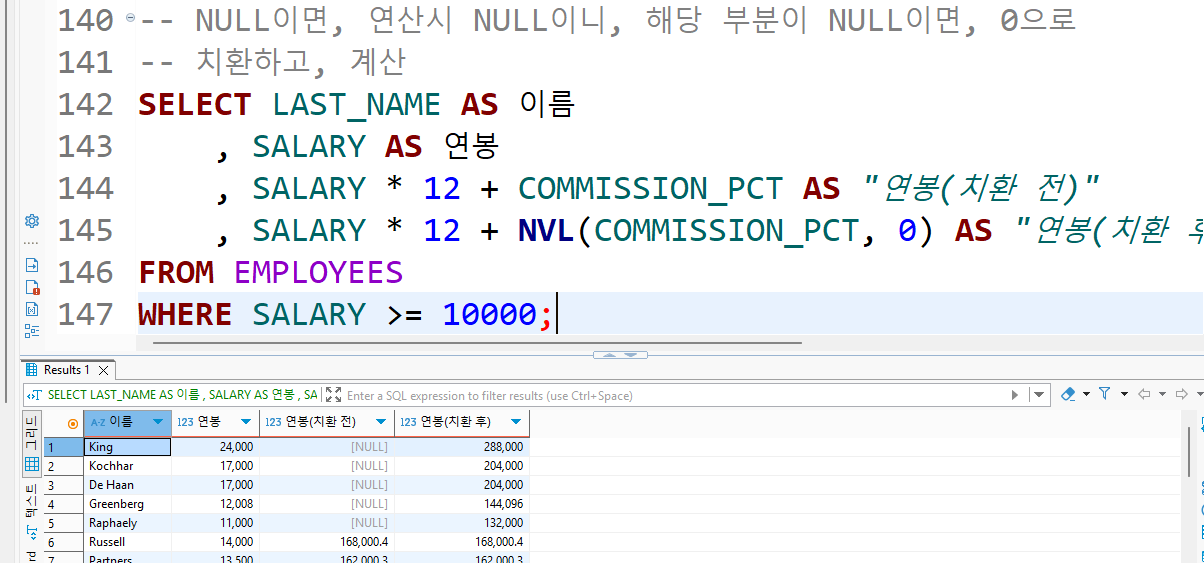The width and height of the screenshot is (1204, 563).
Task: Click the forward navigation arrow in results
Action: (1182, 394)
